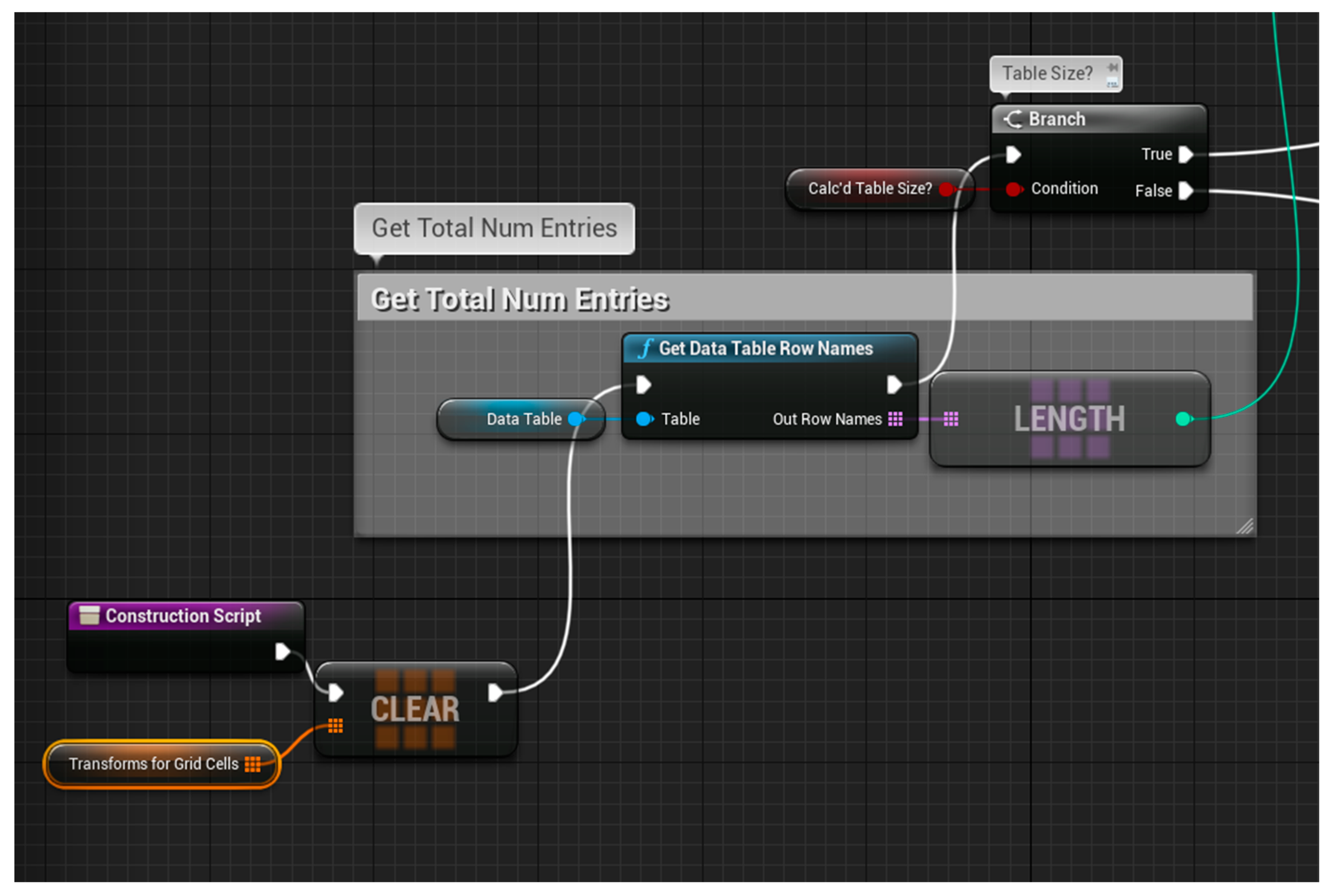This screenshot has height=896, width=1334.
Task: Click the Branch False execution output pin
Action: [x=1185, y=190]
